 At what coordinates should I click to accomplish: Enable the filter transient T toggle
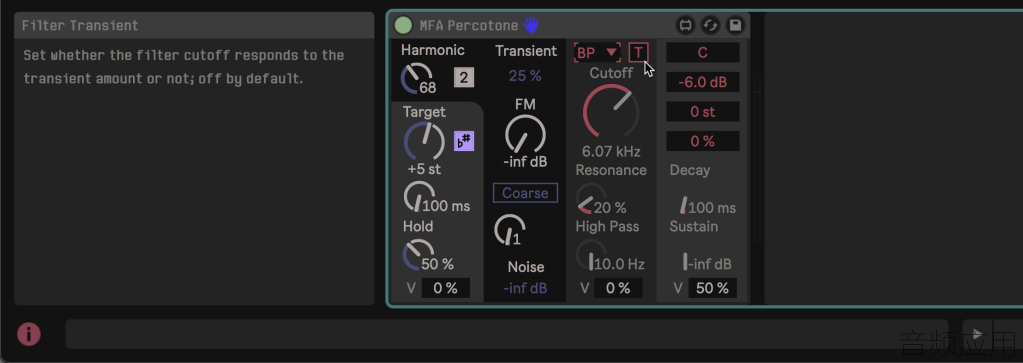coord(639,52)
